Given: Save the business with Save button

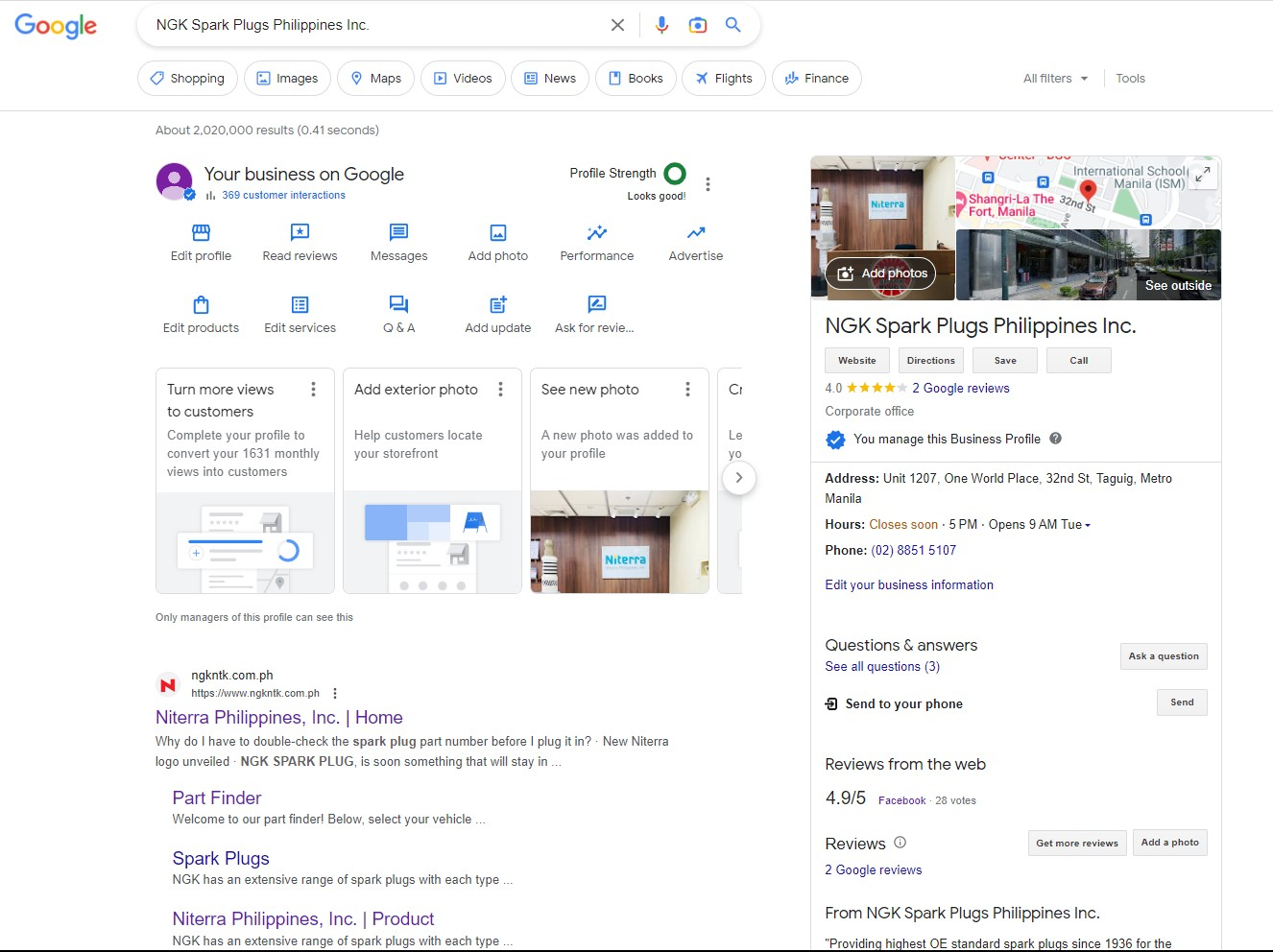Looking at the screenshot, I should point(1005,361).
